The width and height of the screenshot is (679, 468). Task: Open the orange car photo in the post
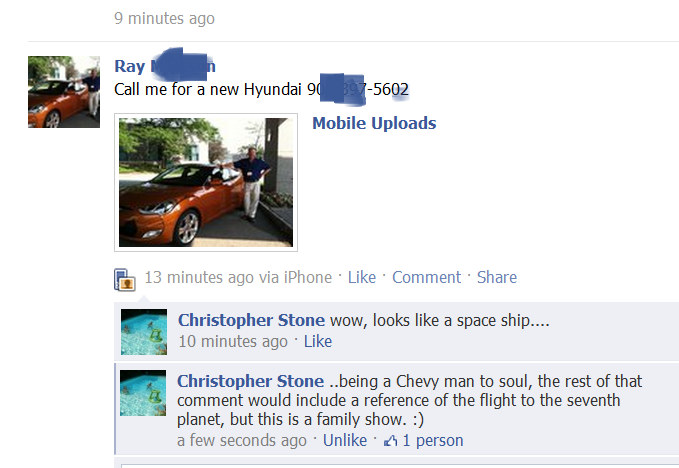[206, 182]
